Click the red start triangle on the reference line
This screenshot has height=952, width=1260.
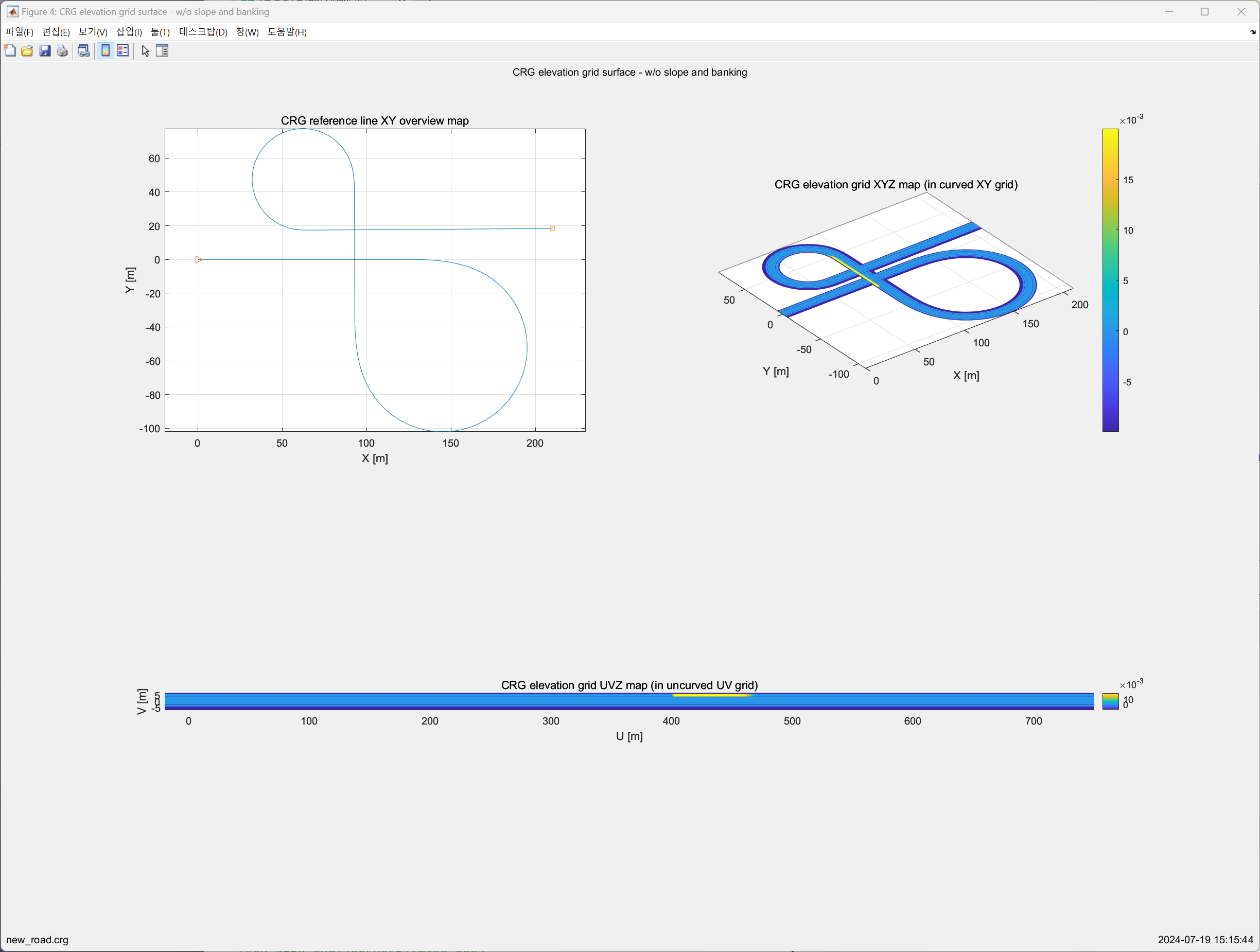pos(198,260)
